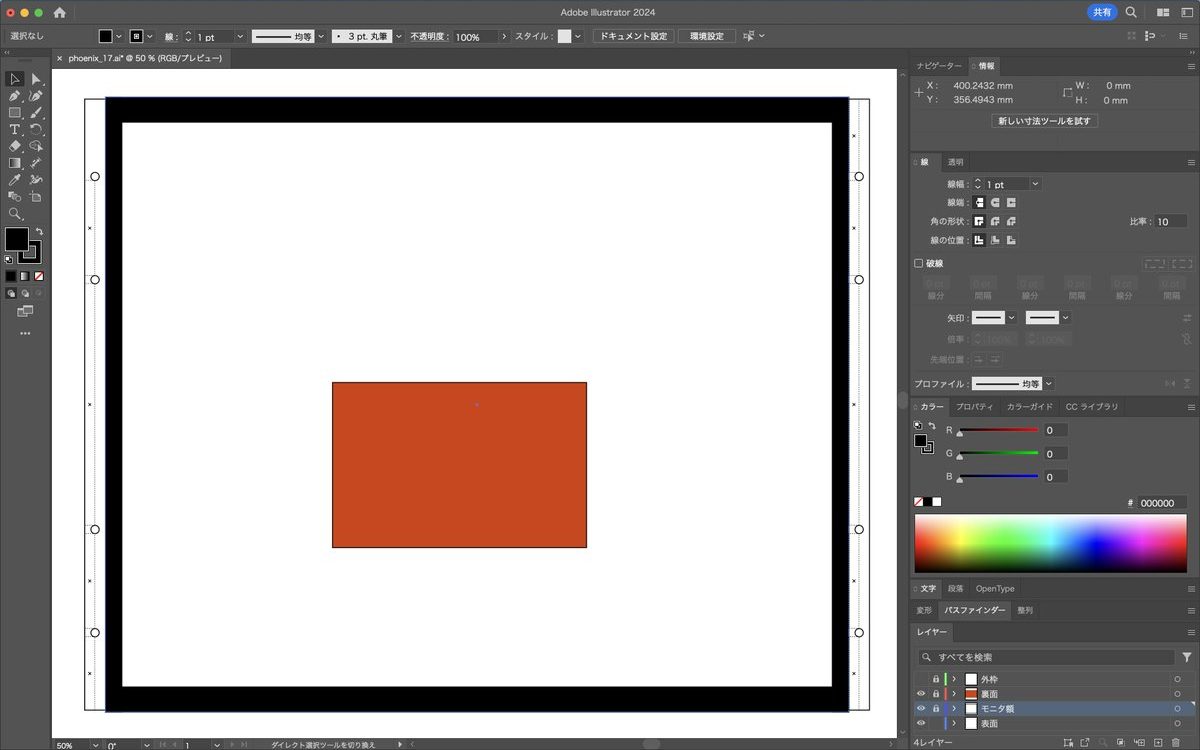Click the すべてを検索 layer search field

[1050, 657]
